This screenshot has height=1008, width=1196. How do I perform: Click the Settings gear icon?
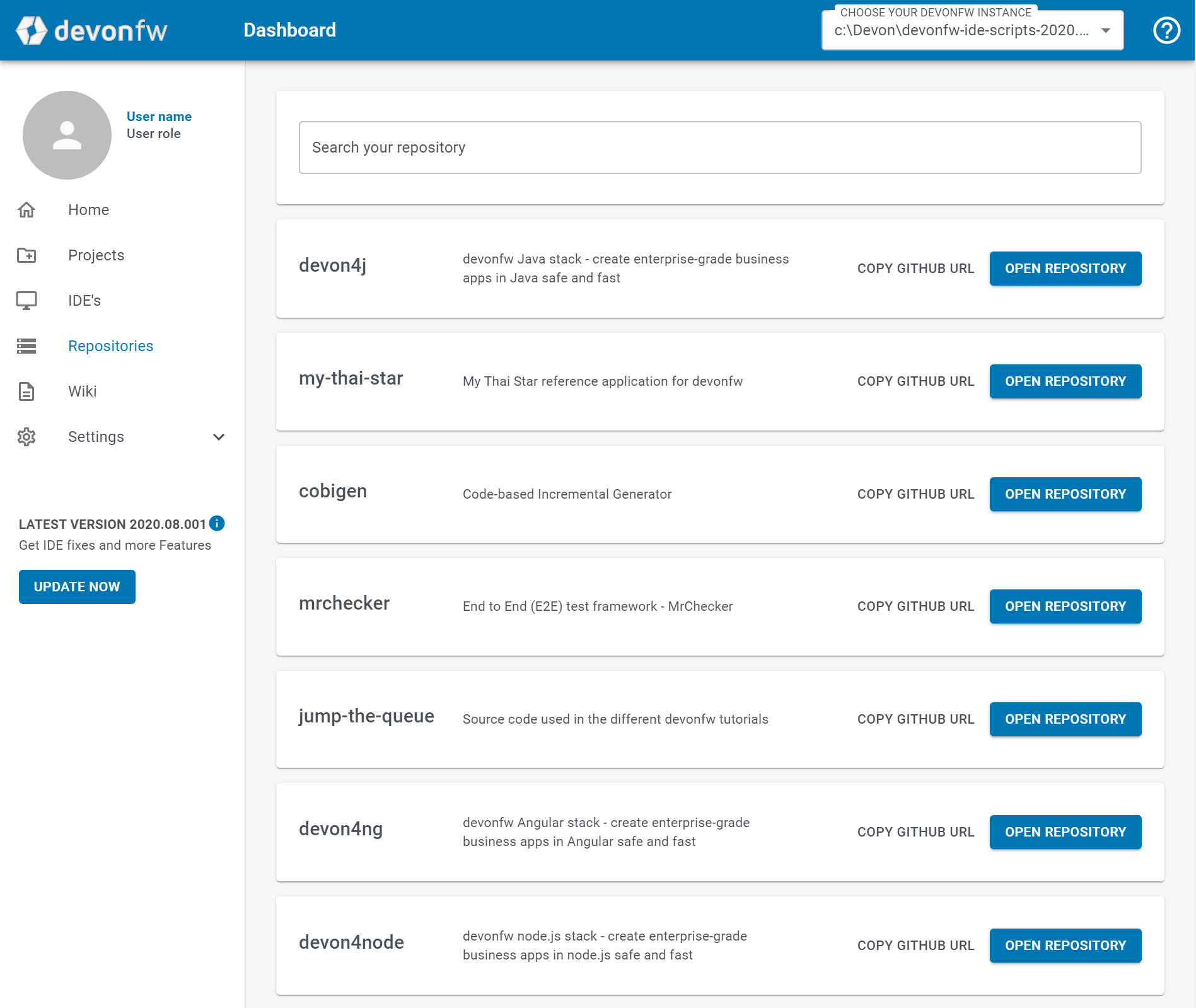click(x=26, y=437)
